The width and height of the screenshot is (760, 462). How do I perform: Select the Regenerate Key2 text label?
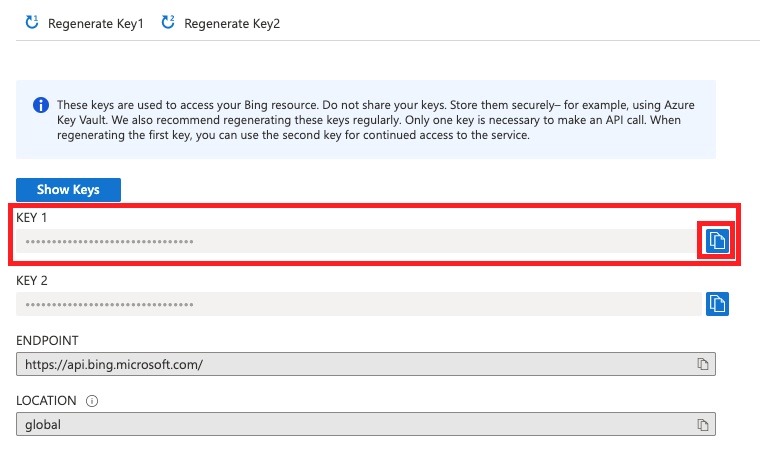point(232,24)
